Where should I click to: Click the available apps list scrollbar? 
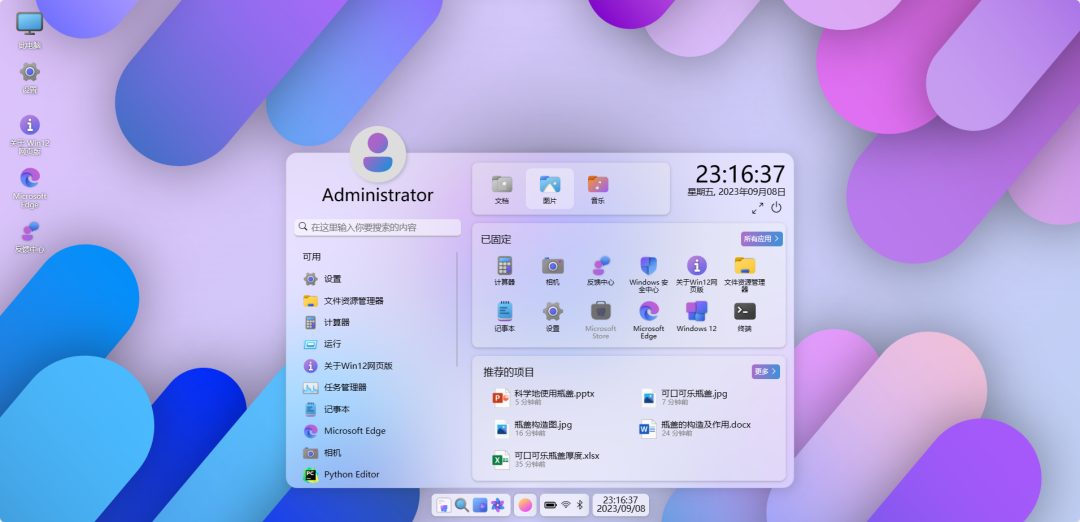point(457,309)
